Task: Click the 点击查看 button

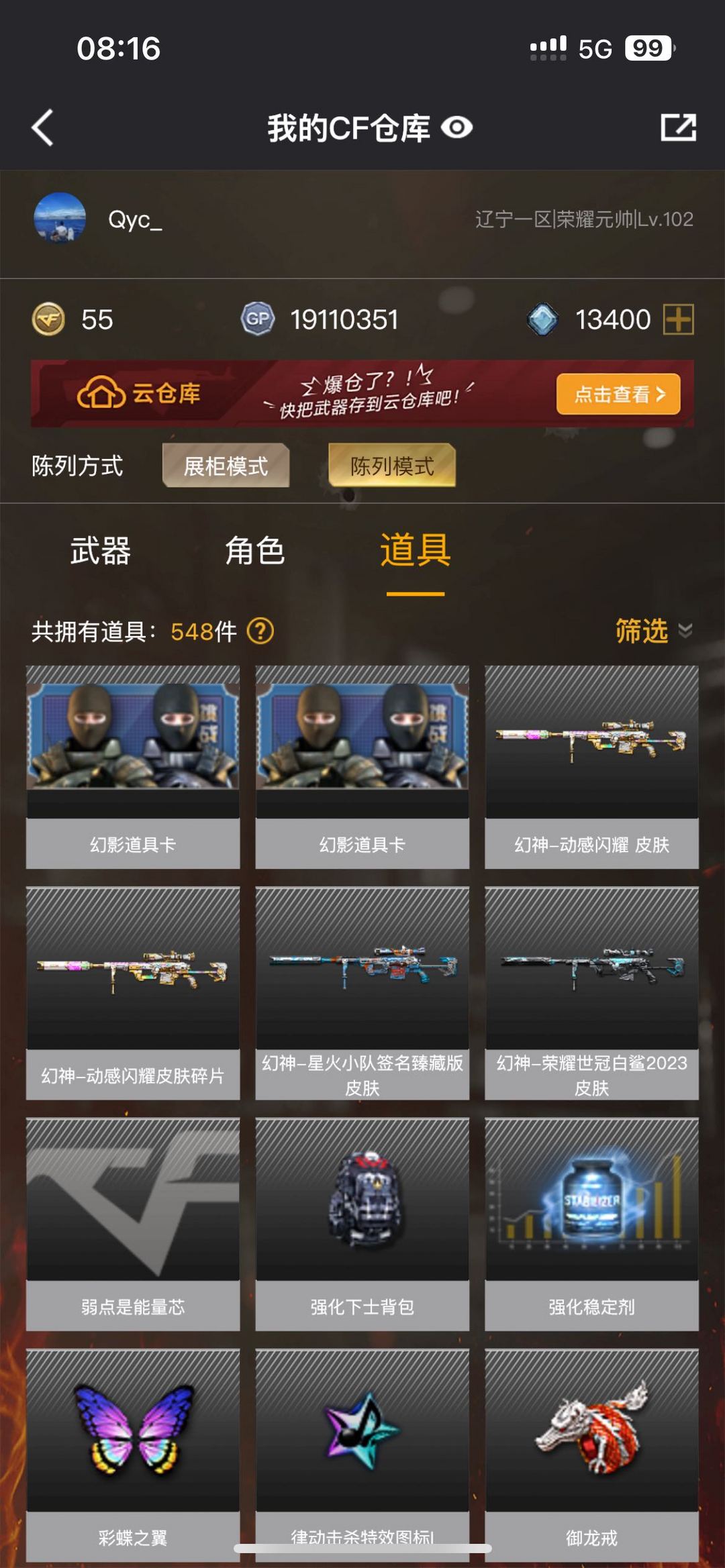Action: 618,394
